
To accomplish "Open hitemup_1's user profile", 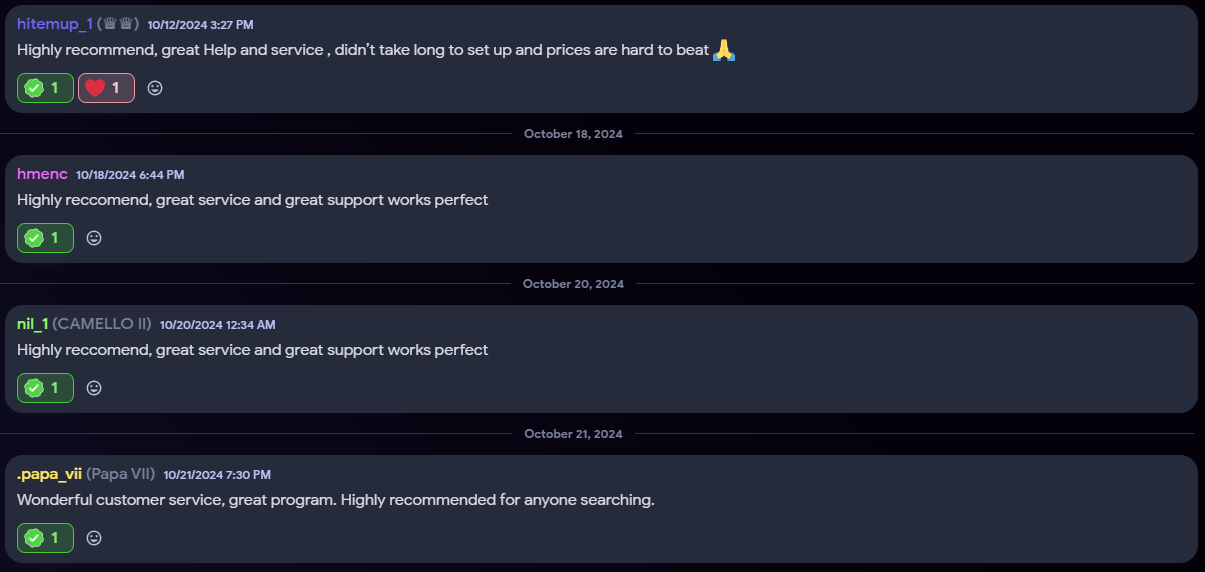I will 54,24.
